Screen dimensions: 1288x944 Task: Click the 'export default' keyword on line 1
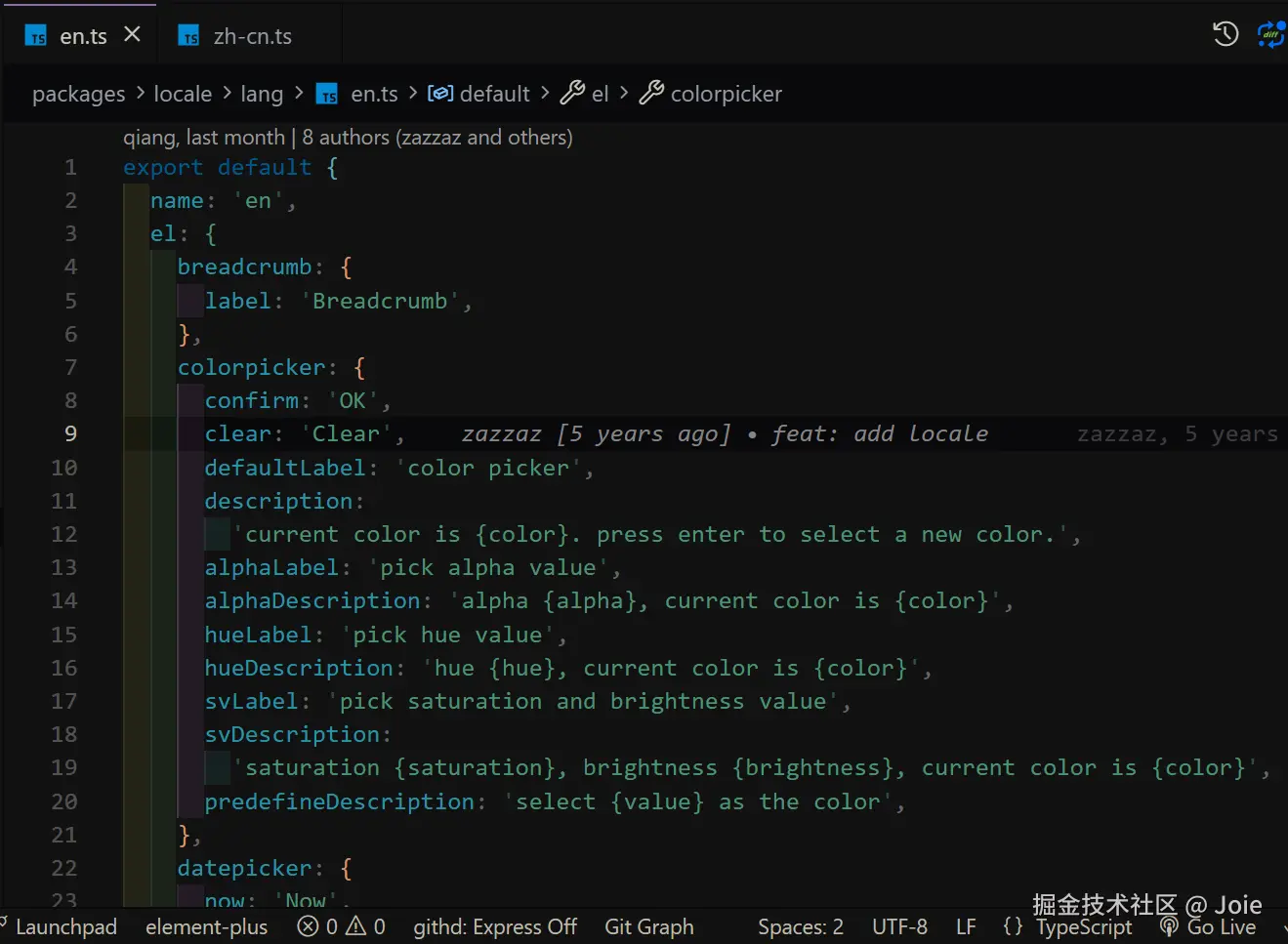point(217,167)
